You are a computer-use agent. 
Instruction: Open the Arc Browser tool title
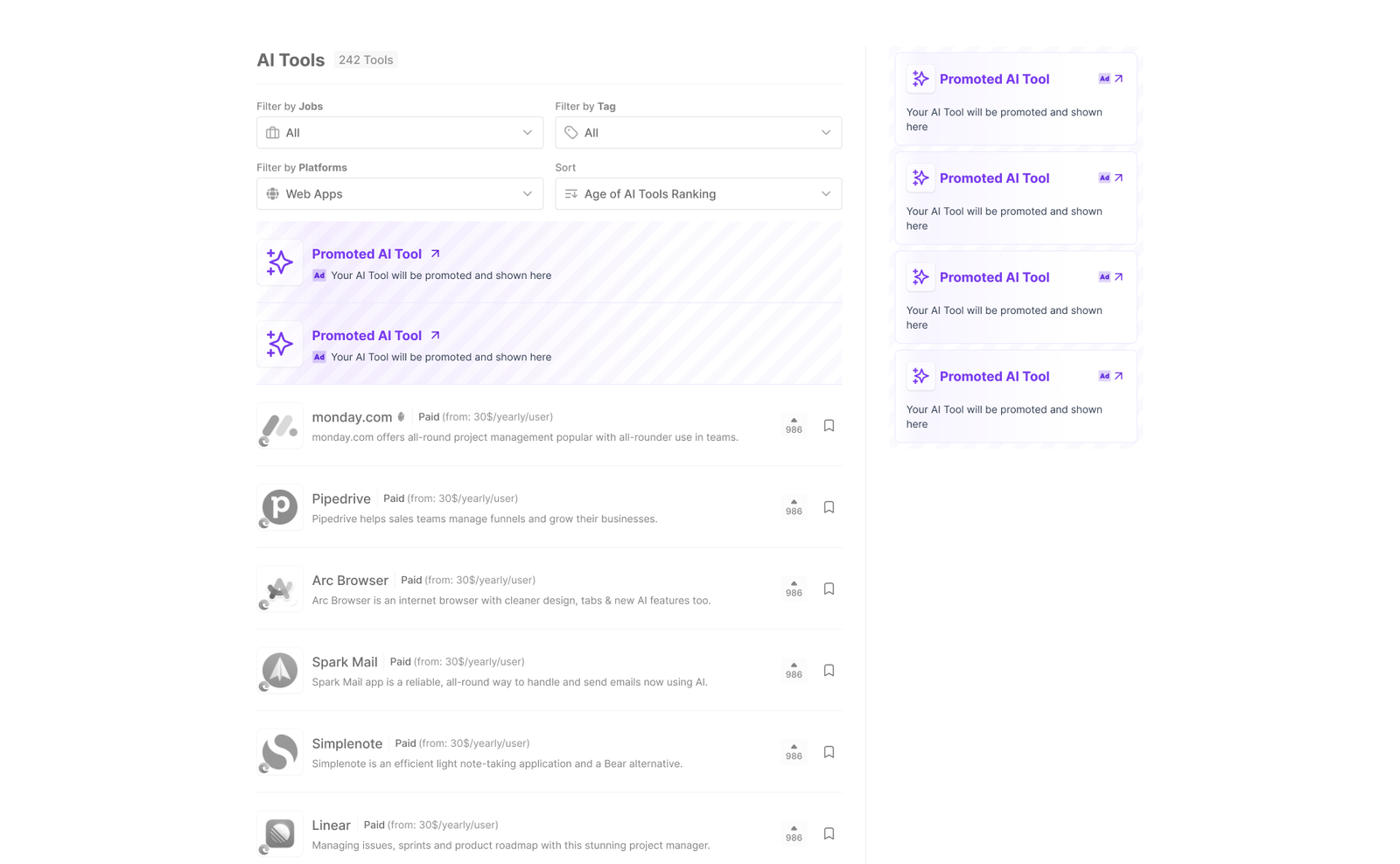pos(350,581)
